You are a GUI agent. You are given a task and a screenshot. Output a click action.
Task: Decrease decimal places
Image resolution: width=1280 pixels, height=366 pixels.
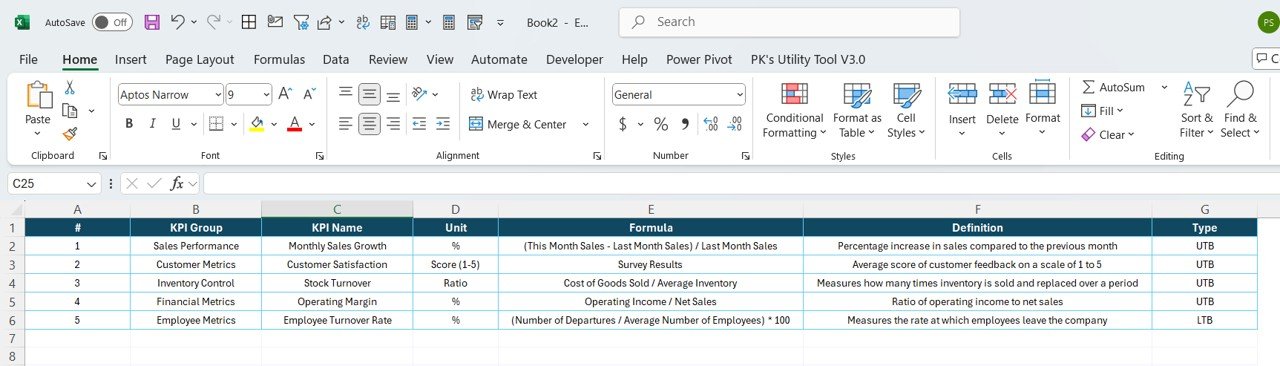pos(734,124)
